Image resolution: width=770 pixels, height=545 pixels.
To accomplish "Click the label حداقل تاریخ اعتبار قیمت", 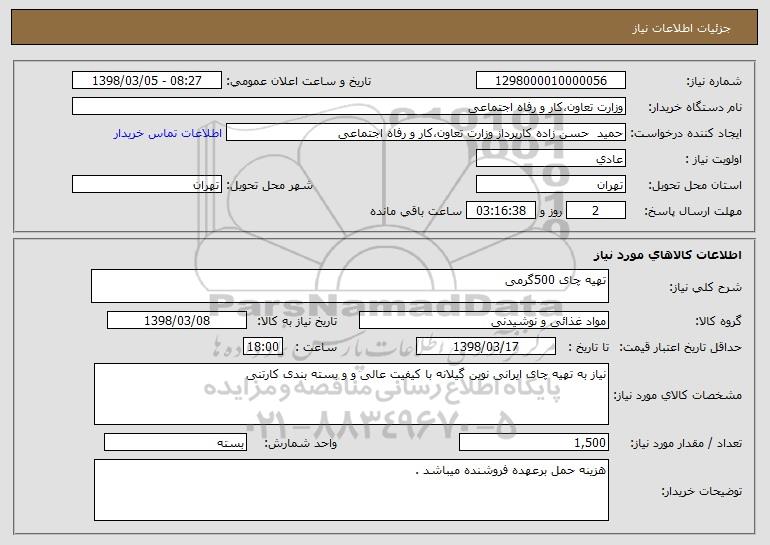I will click(x=680, y=348).
